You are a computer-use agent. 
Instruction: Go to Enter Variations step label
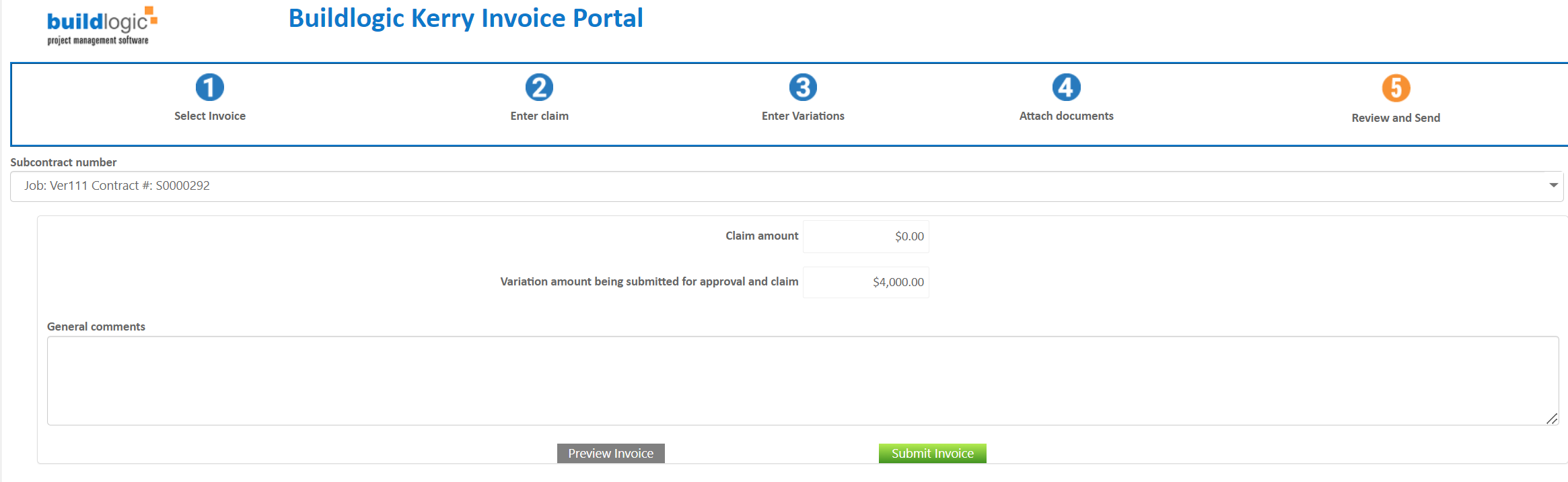803,116
